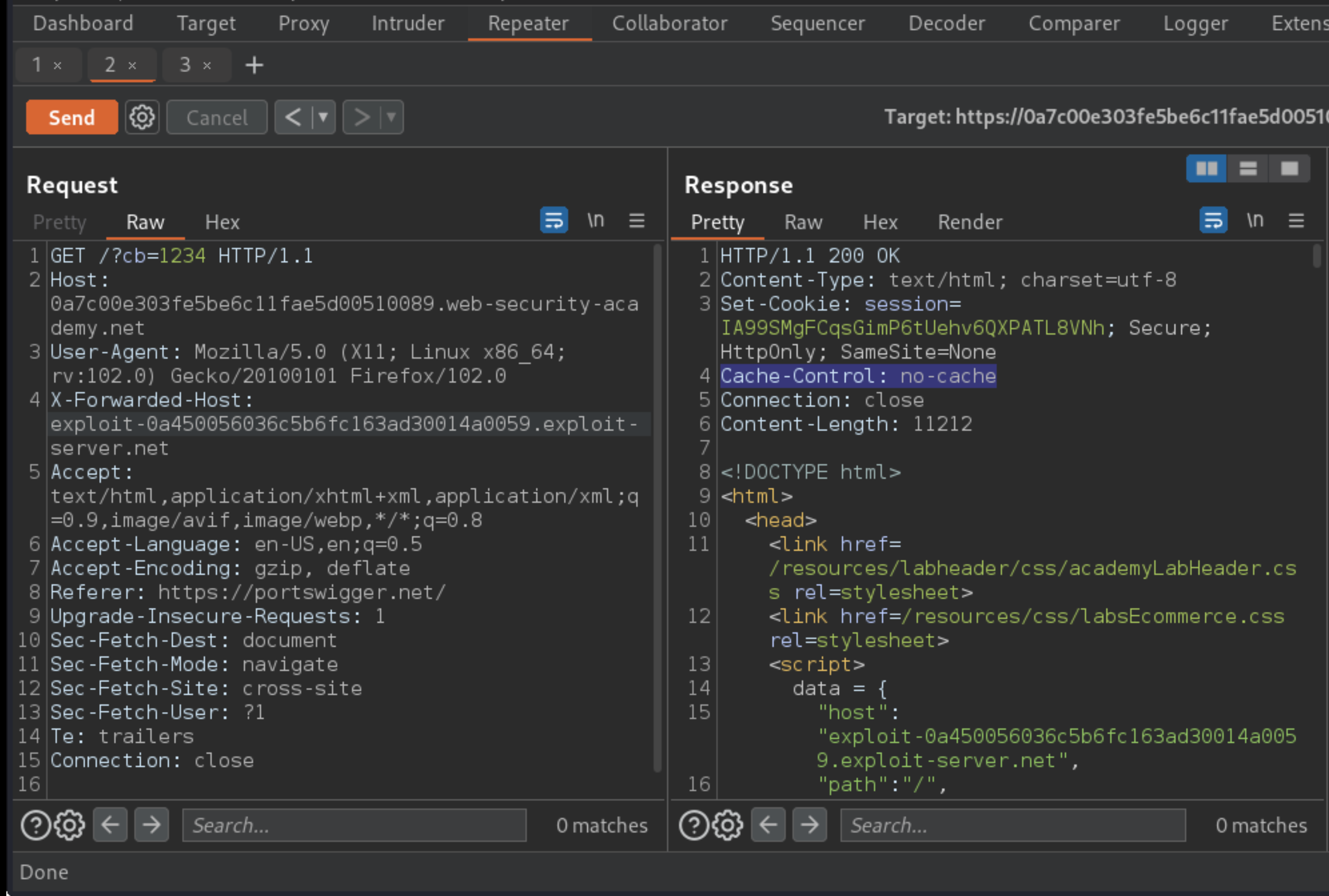Viewport: 1329px width, 896px height.
Task: Open request send settings gear
Action: 142,117
